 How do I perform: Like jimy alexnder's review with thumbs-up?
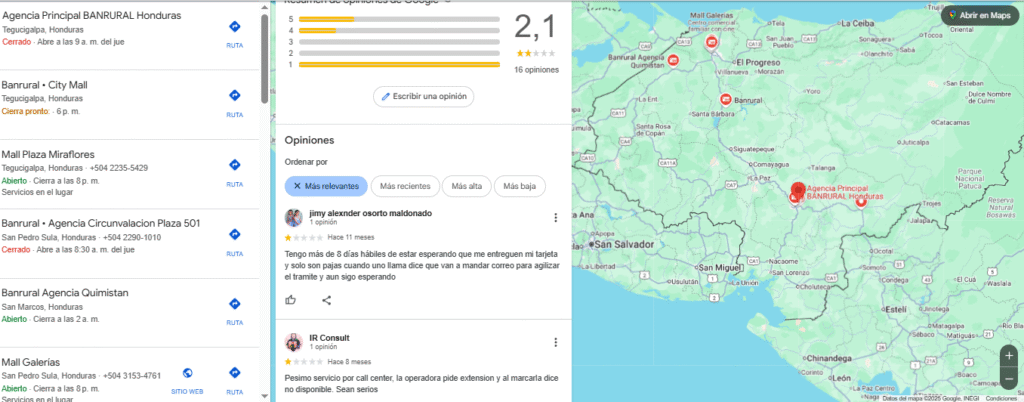(291, 300)
